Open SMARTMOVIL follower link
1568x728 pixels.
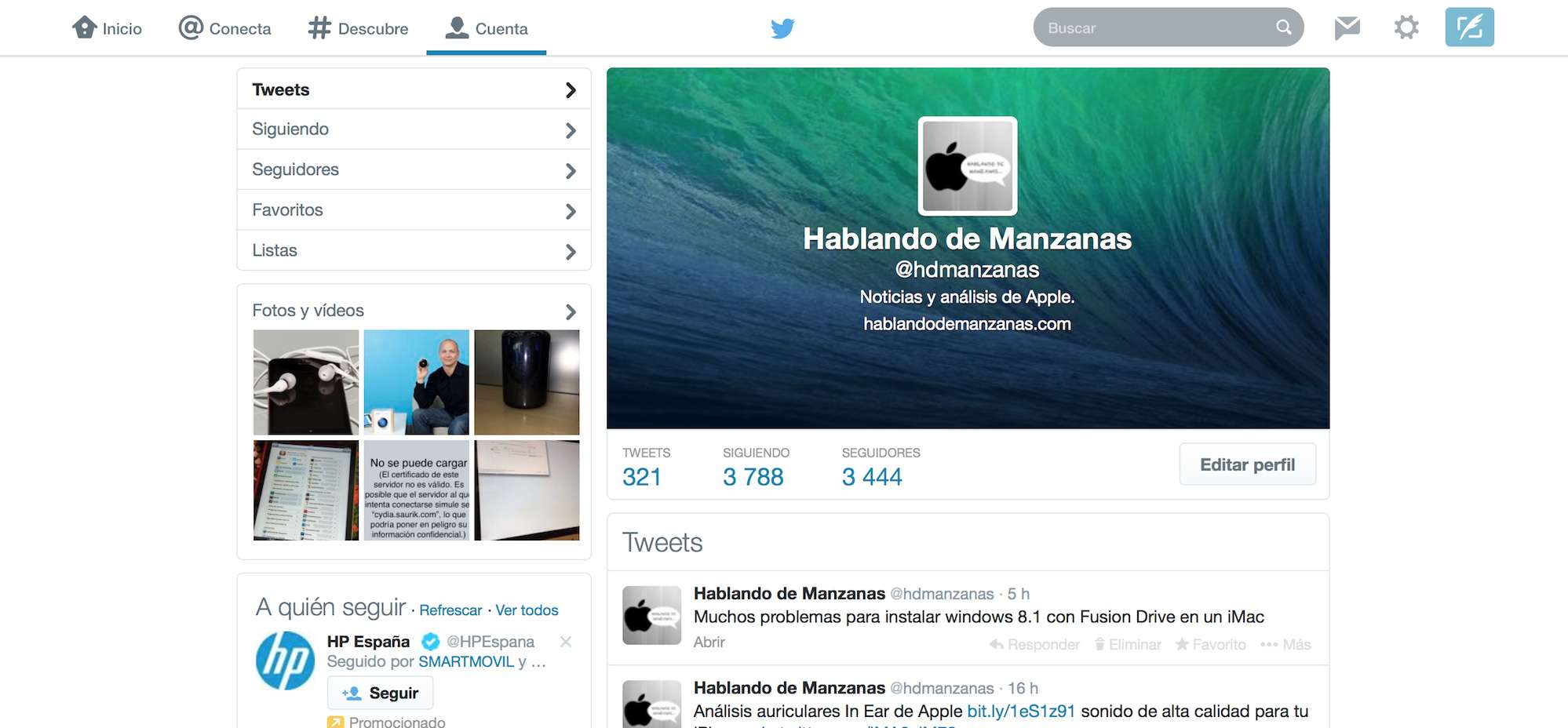(466, 661)
